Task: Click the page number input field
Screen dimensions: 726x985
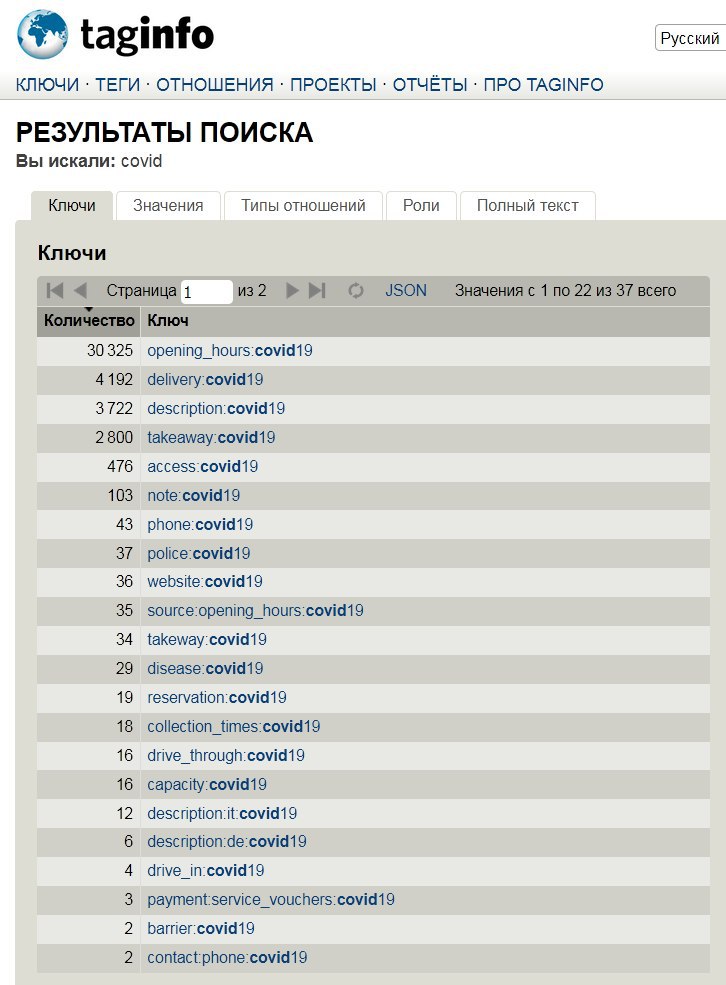Action: (x=207, y=291)
